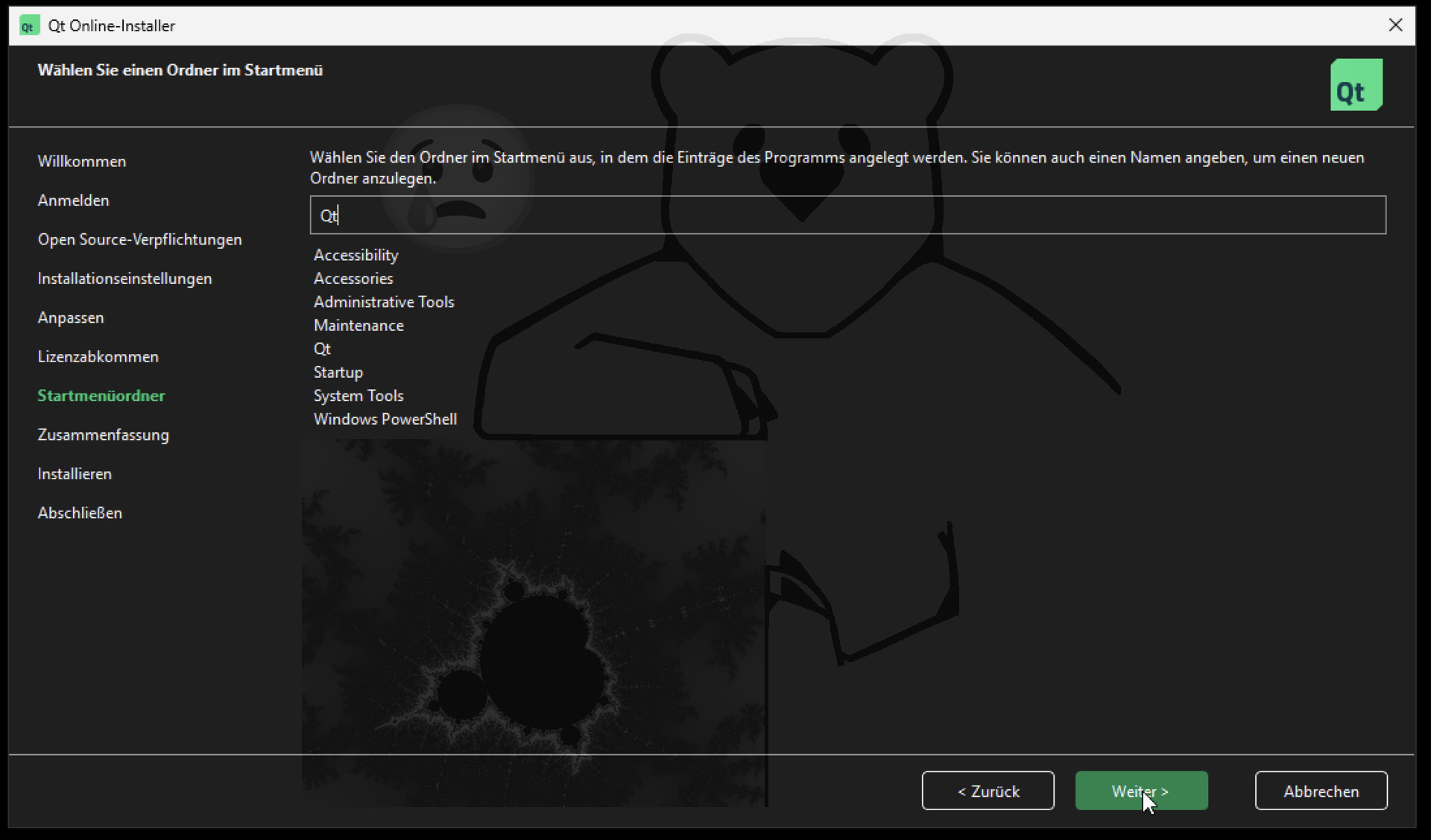This screenshot has height=840, width=1431.
Task: Select the Maintenance folder
Action: (x=358, y=325)
